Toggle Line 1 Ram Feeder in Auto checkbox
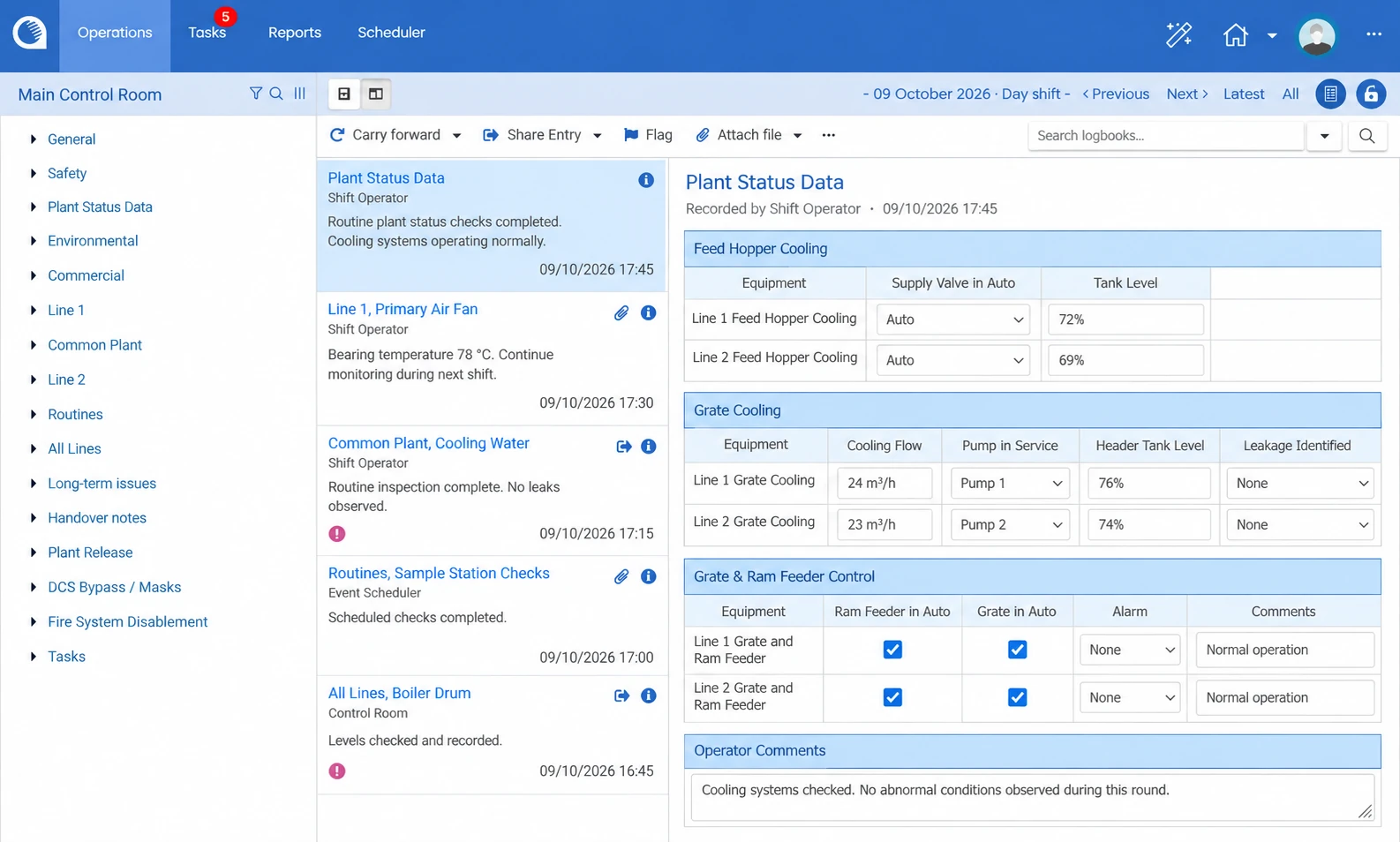The width and height of the screenshot is (1400, 842). 892,650
